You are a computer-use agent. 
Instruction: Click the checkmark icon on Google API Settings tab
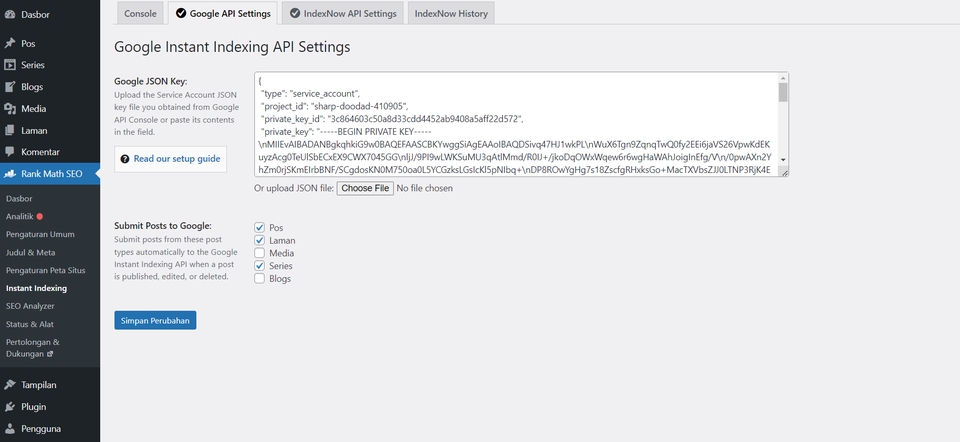tap(181, 13)
